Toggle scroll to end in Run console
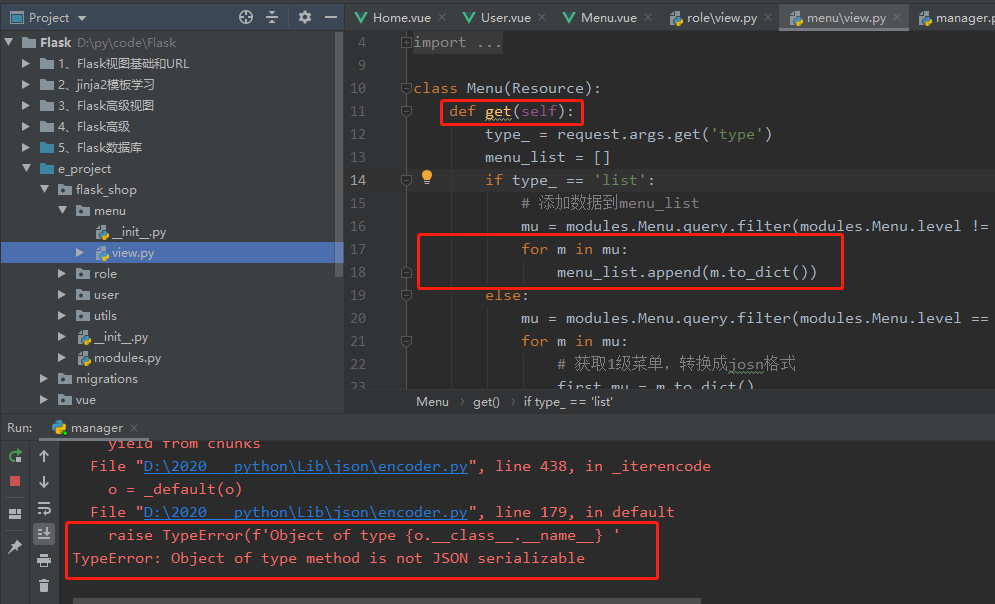Viewport: 995px width, 604px height. pyautogui.click(x=44, y=534)
